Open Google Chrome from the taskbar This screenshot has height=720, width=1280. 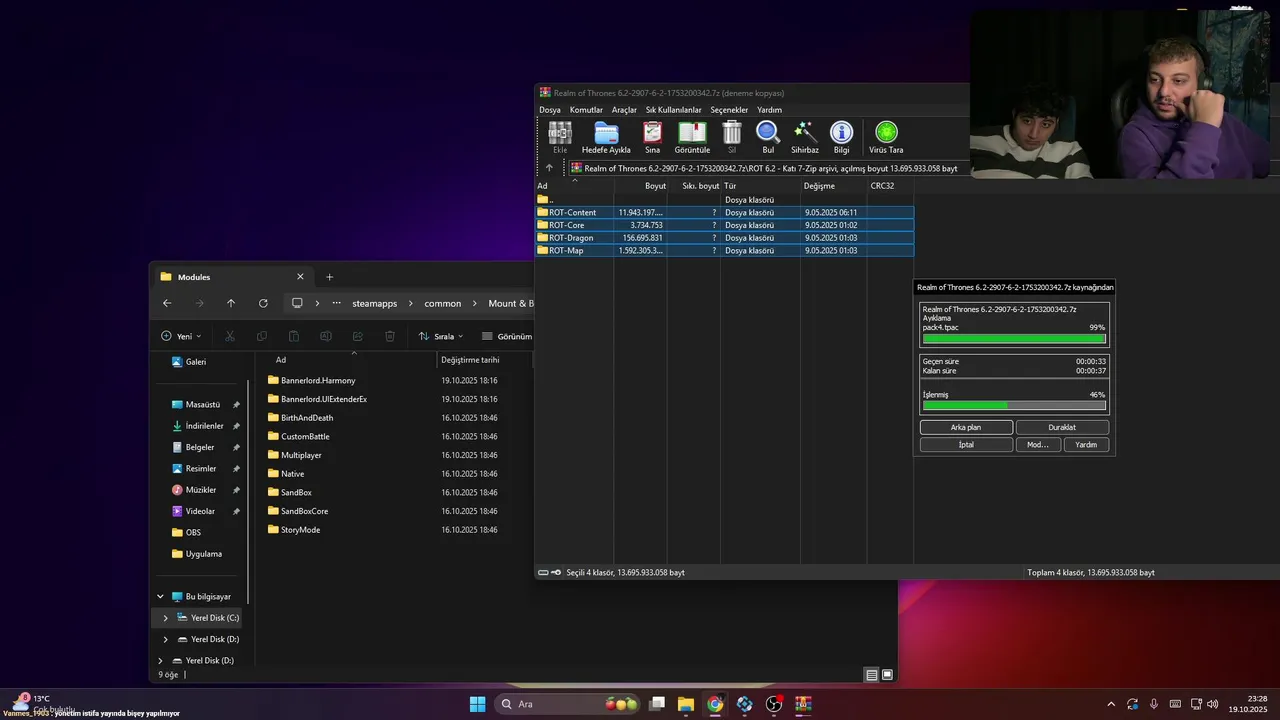pos(715,704)
